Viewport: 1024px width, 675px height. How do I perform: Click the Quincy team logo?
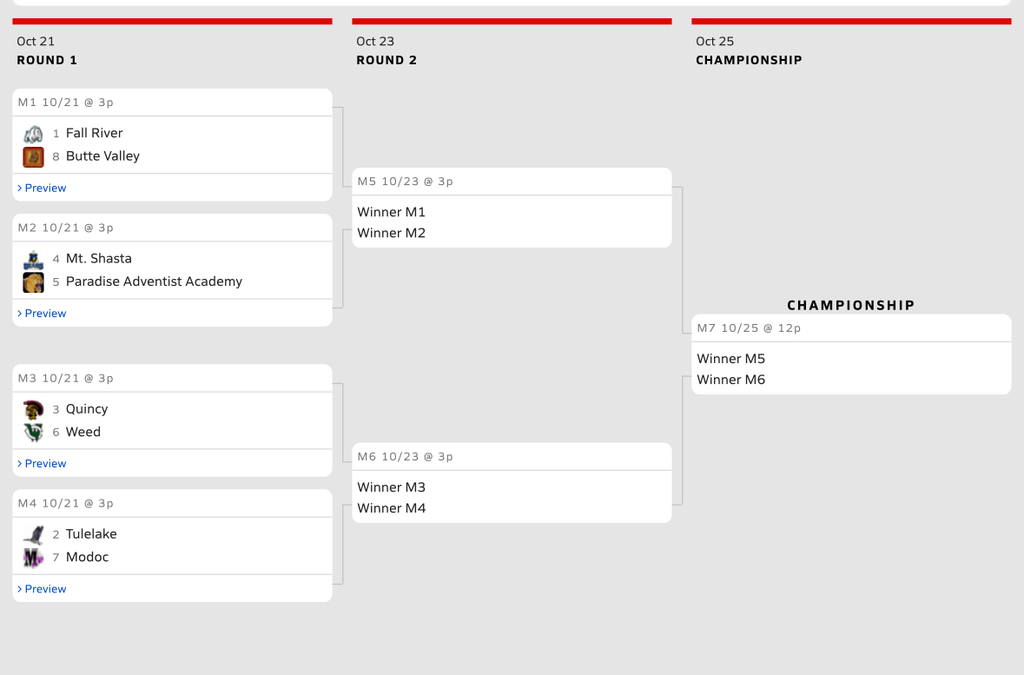pos(33,409)
